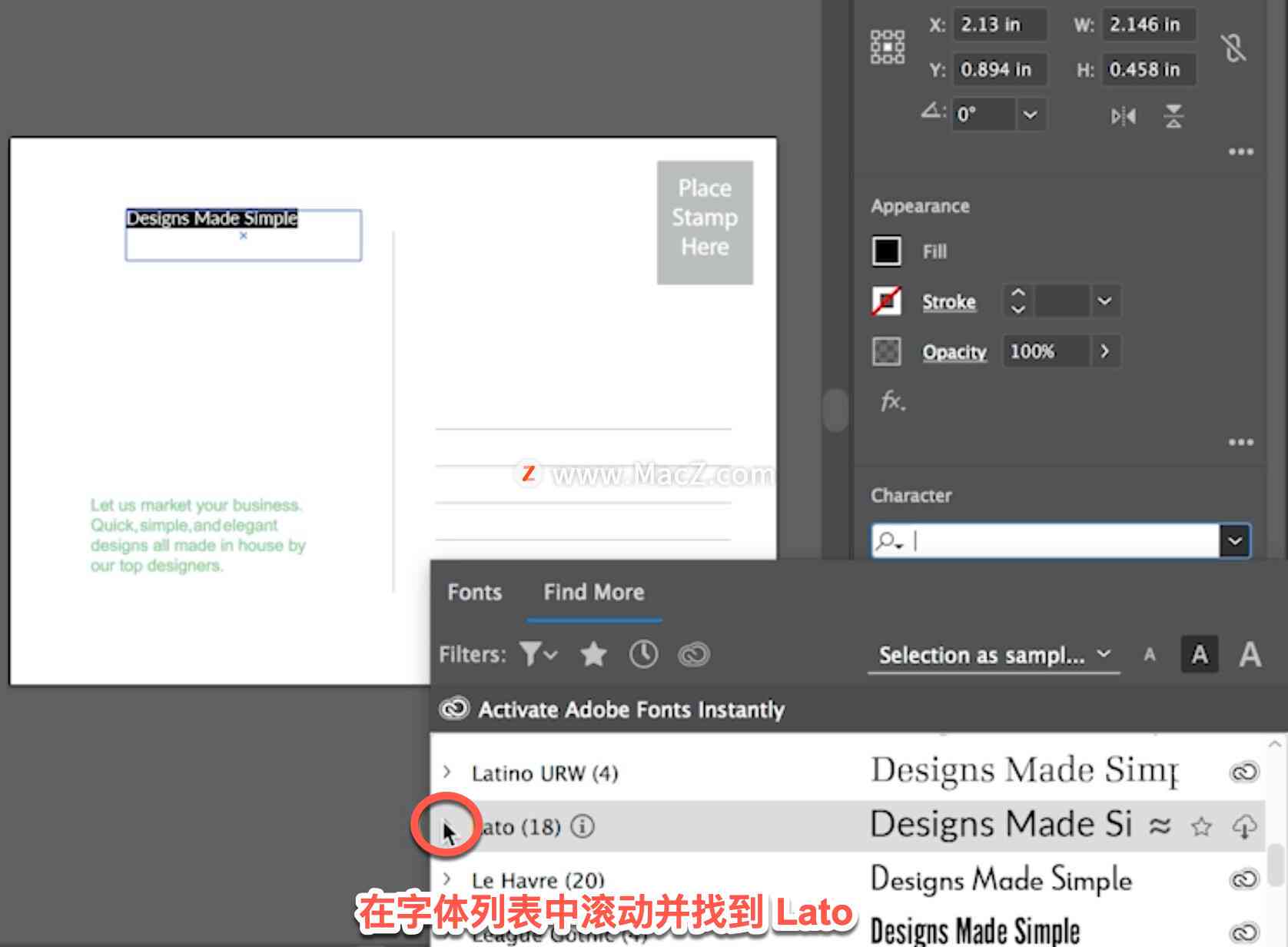Open the classification filter funnel

click(538, 654)
